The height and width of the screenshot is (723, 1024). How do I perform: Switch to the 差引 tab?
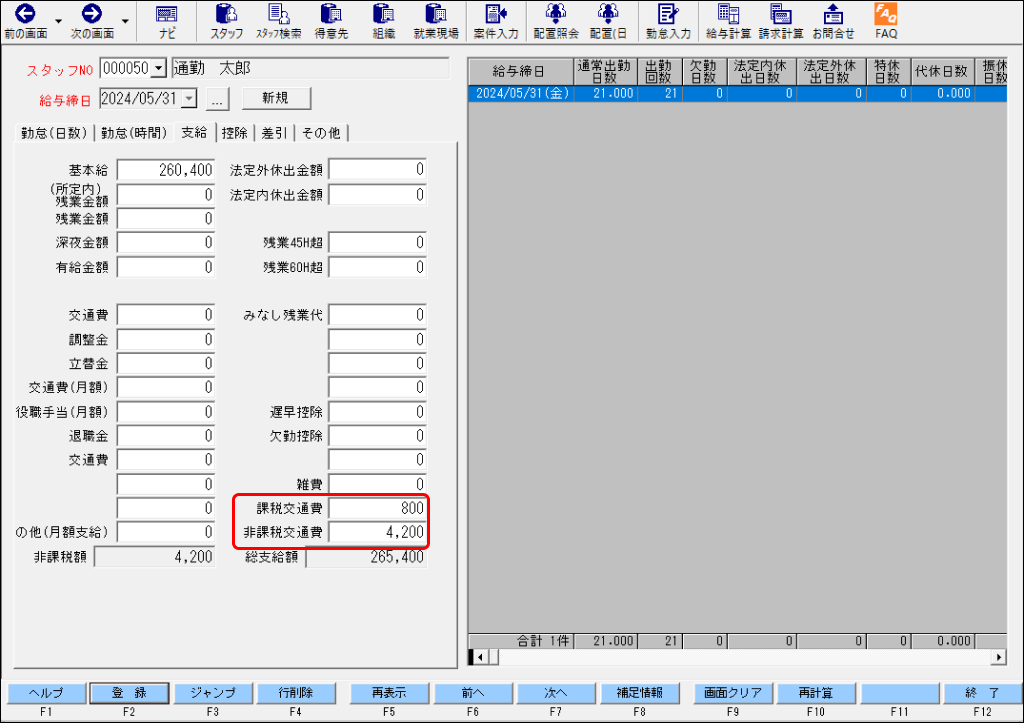(274, 133)
